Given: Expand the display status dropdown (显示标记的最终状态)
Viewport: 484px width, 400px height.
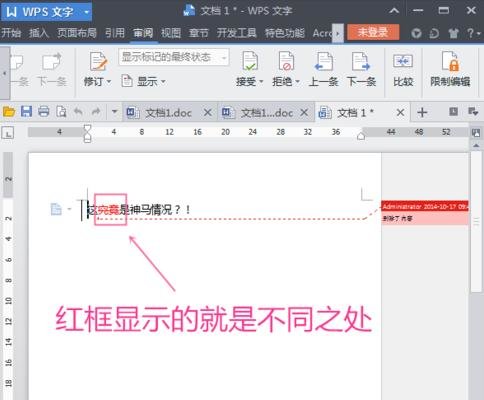Looking at the screenshot, I should pyautogui.click(x=224, y=58).
